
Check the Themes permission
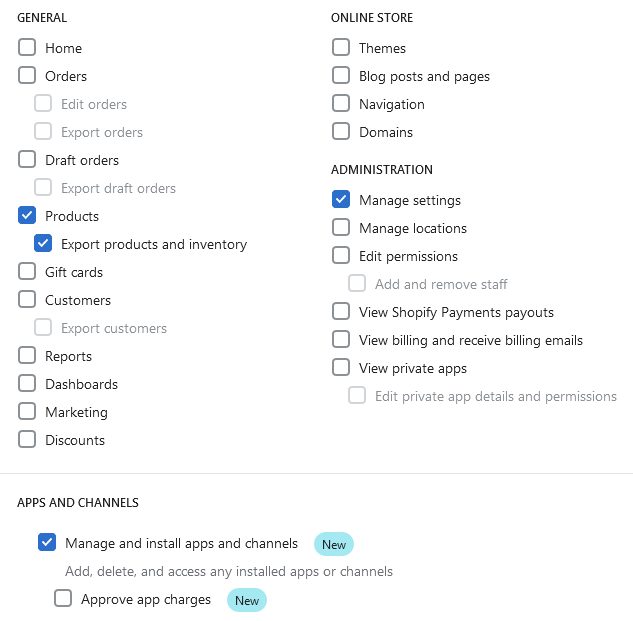pyautogui.click(x=341, y=48)
